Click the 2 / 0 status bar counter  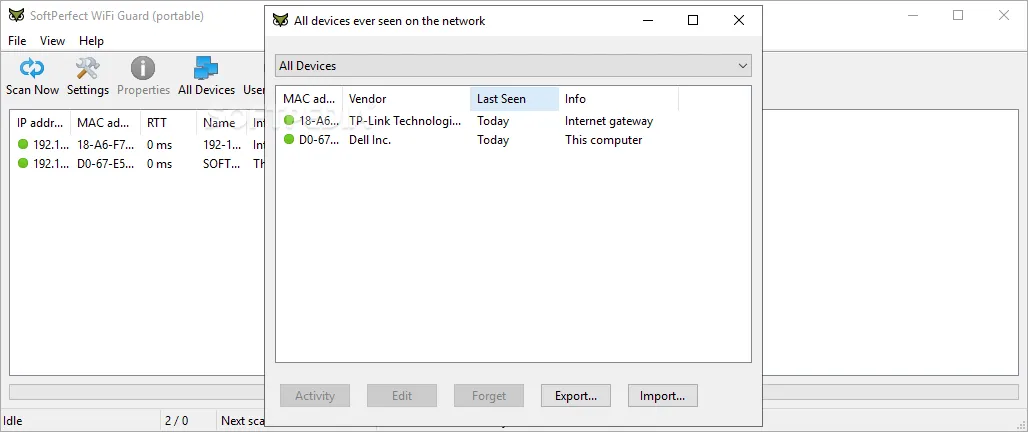point(176,421)
